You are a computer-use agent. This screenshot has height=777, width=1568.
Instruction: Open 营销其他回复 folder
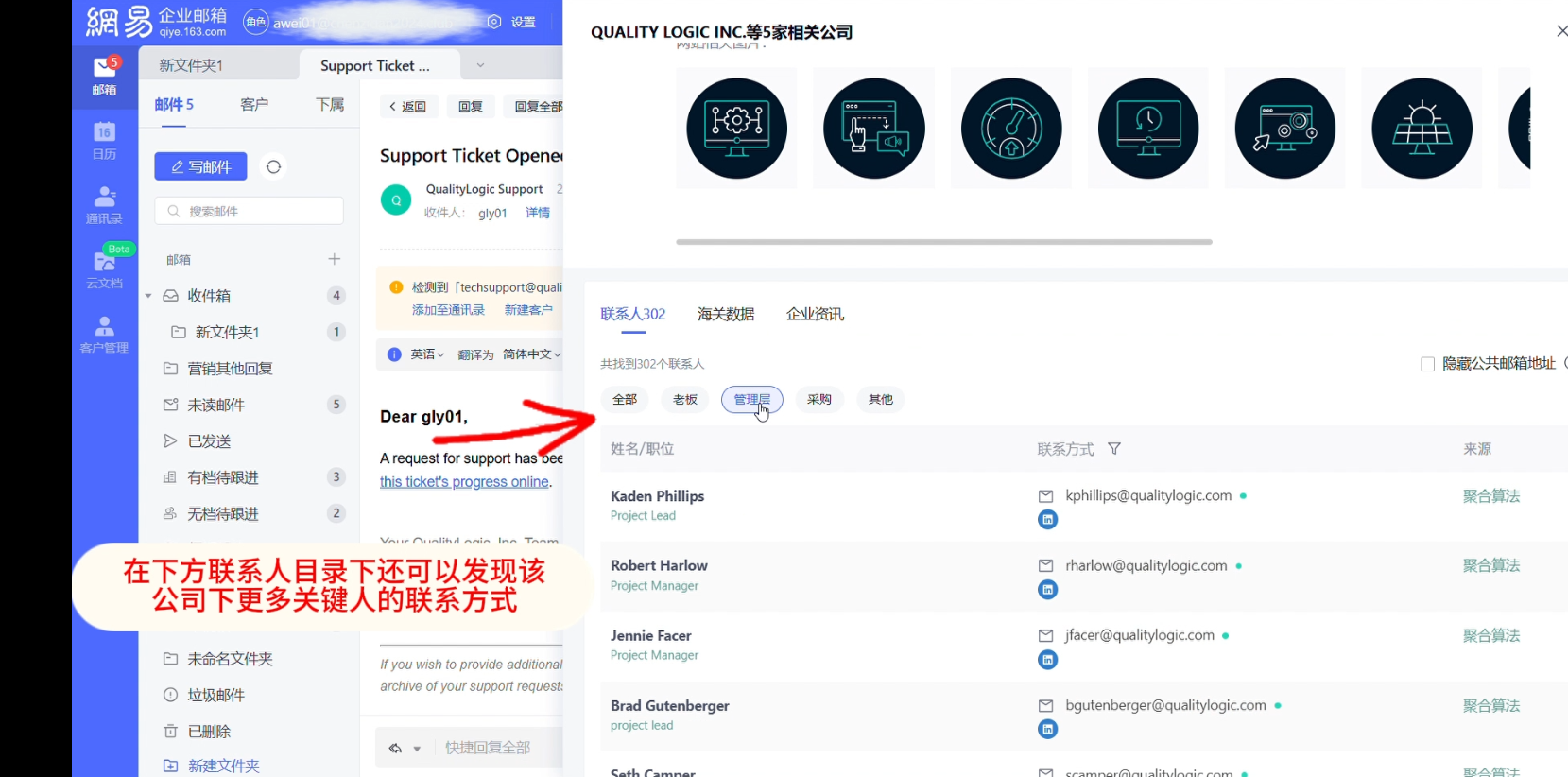click(x=230, y=369)
